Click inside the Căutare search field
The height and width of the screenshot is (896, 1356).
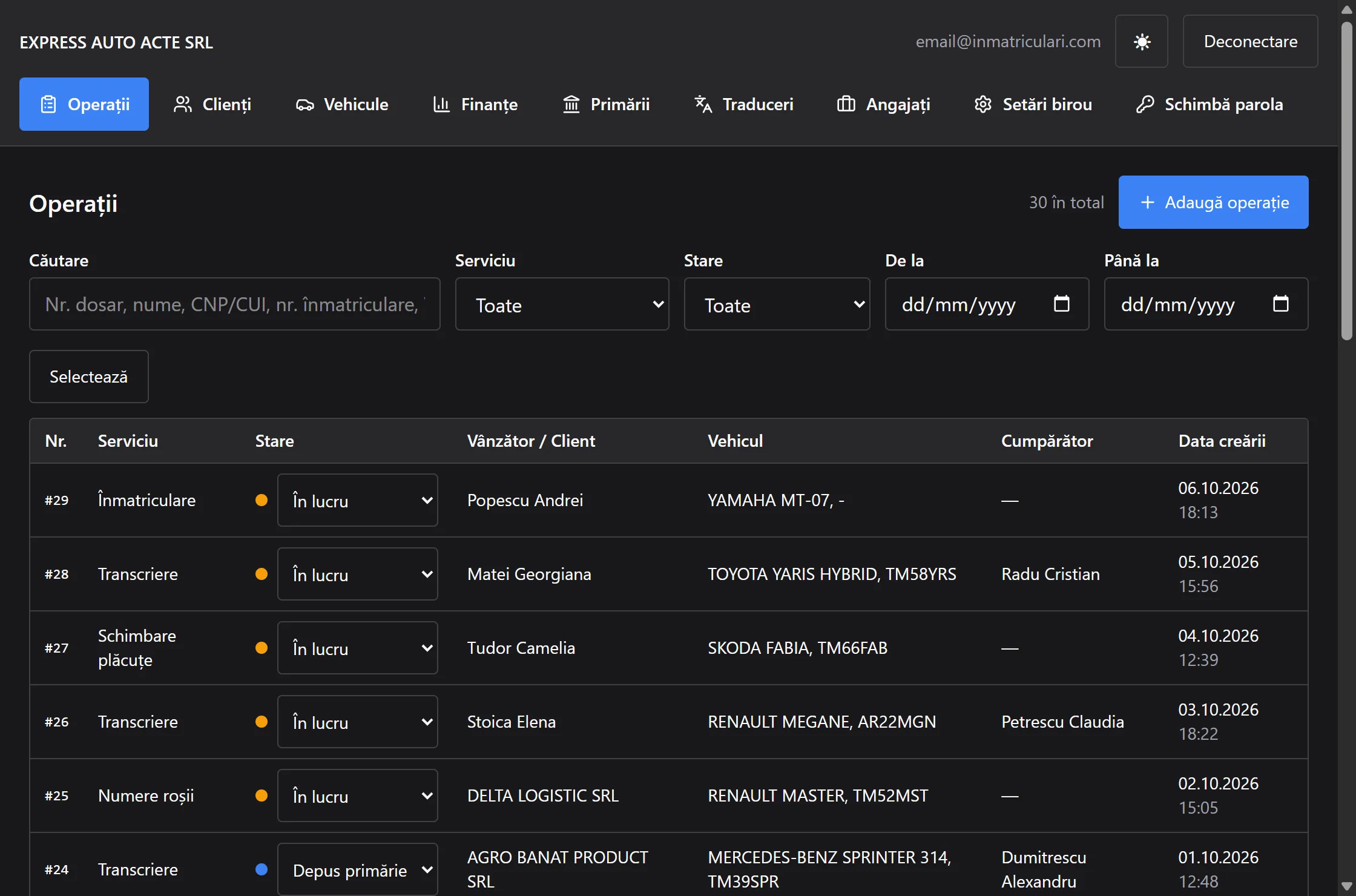click(x=235, y=304)
